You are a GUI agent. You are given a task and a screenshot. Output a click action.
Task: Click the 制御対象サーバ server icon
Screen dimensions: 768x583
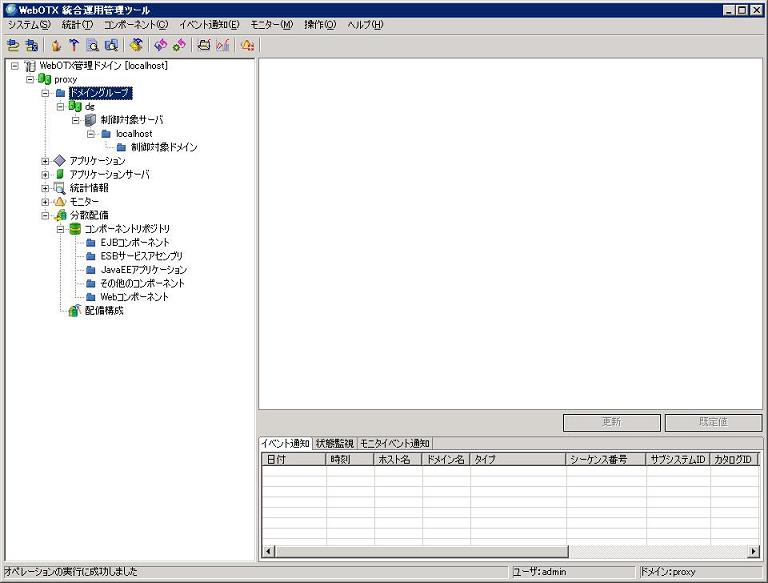point(90,120)
